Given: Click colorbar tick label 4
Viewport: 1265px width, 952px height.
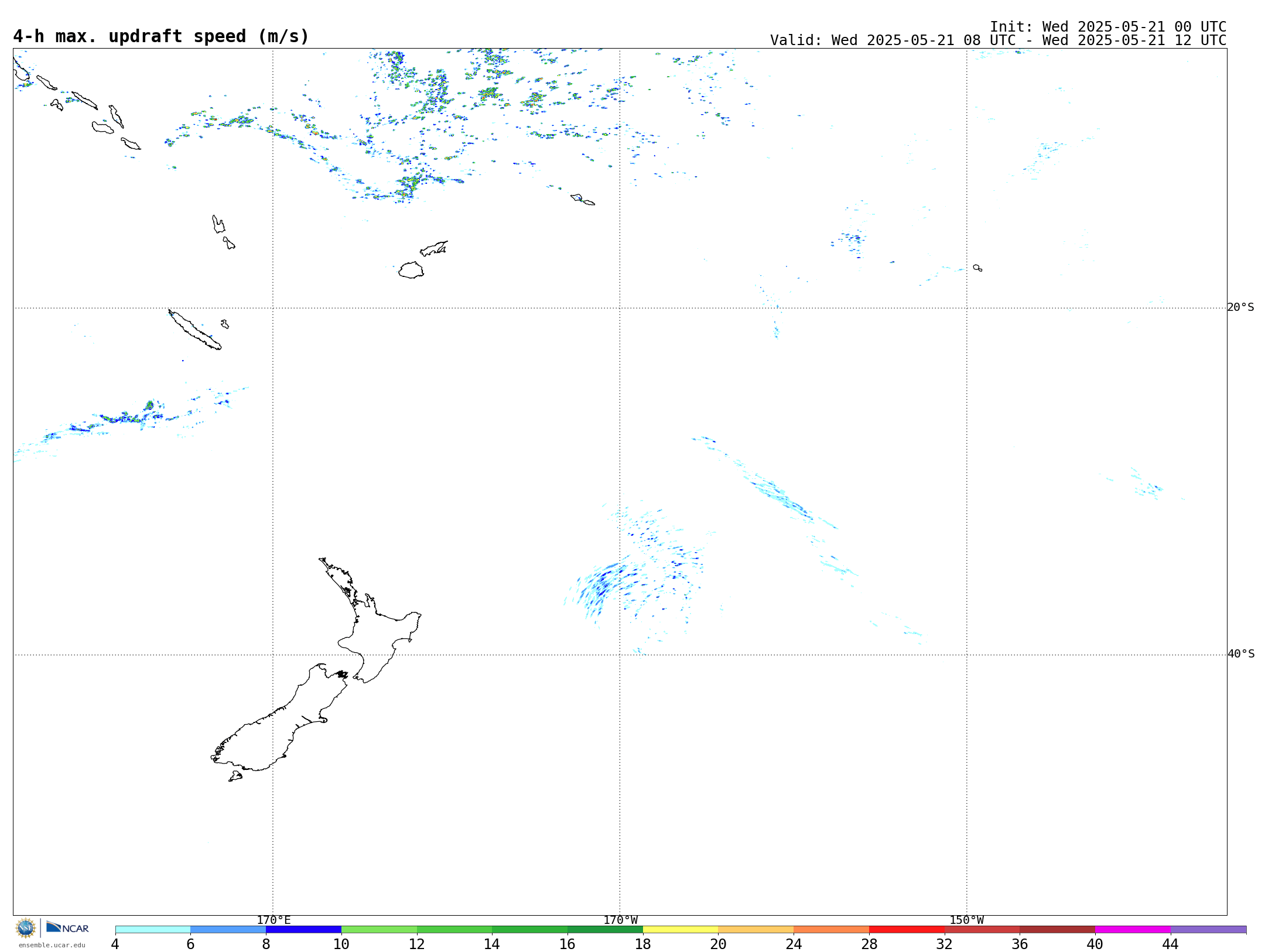Looking at the screenshot, I should (115, 944).
